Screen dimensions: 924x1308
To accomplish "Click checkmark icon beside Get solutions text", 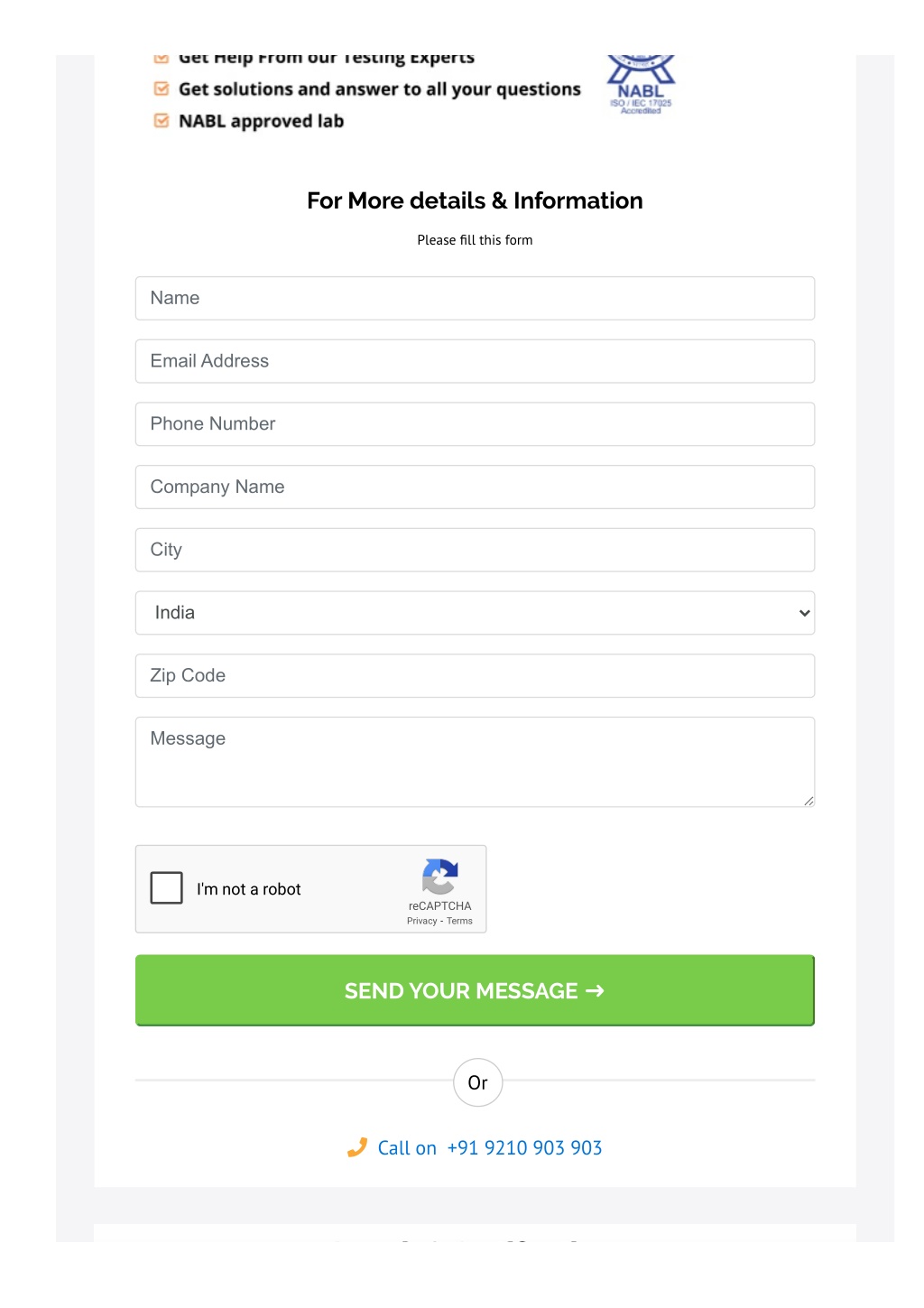I will click(162, 88).
